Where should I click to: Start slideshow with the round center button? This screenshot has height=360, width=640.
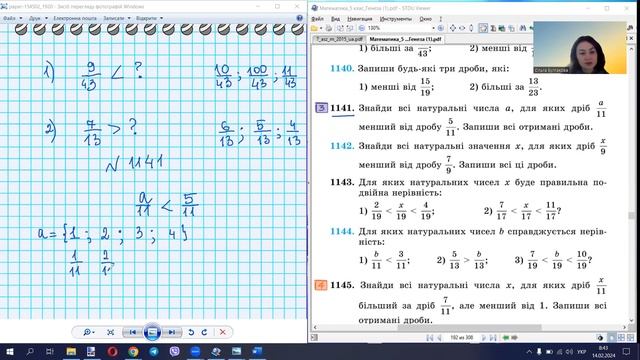[152, 332]
